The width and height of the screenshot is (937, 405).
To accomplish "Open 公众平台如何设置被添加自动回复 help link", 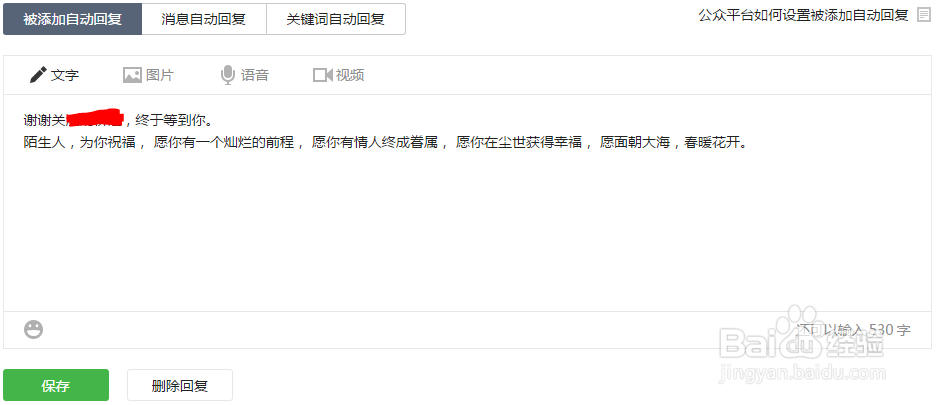I will (x=803, y=15).
